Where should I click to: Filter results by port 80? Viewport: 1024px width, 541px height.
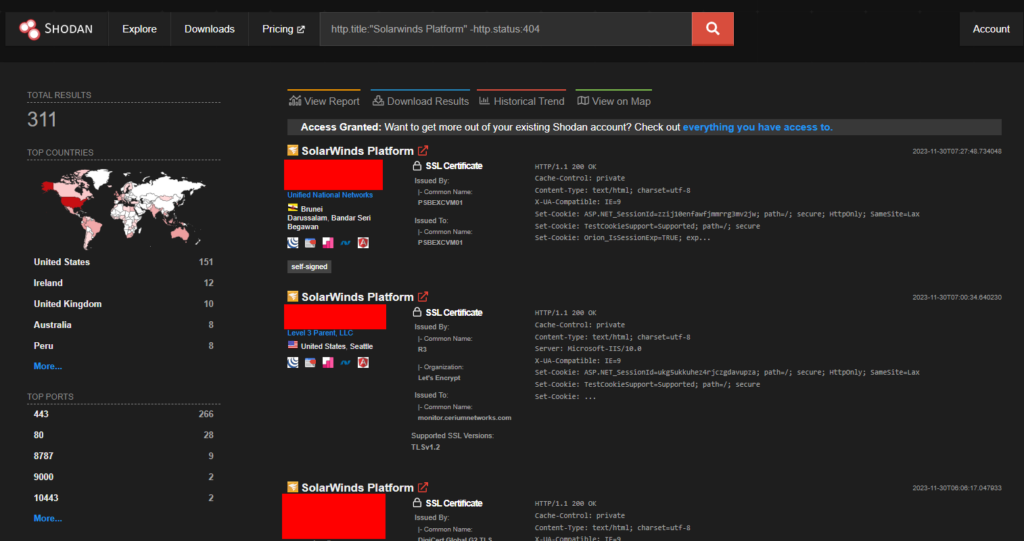point(123,435)
